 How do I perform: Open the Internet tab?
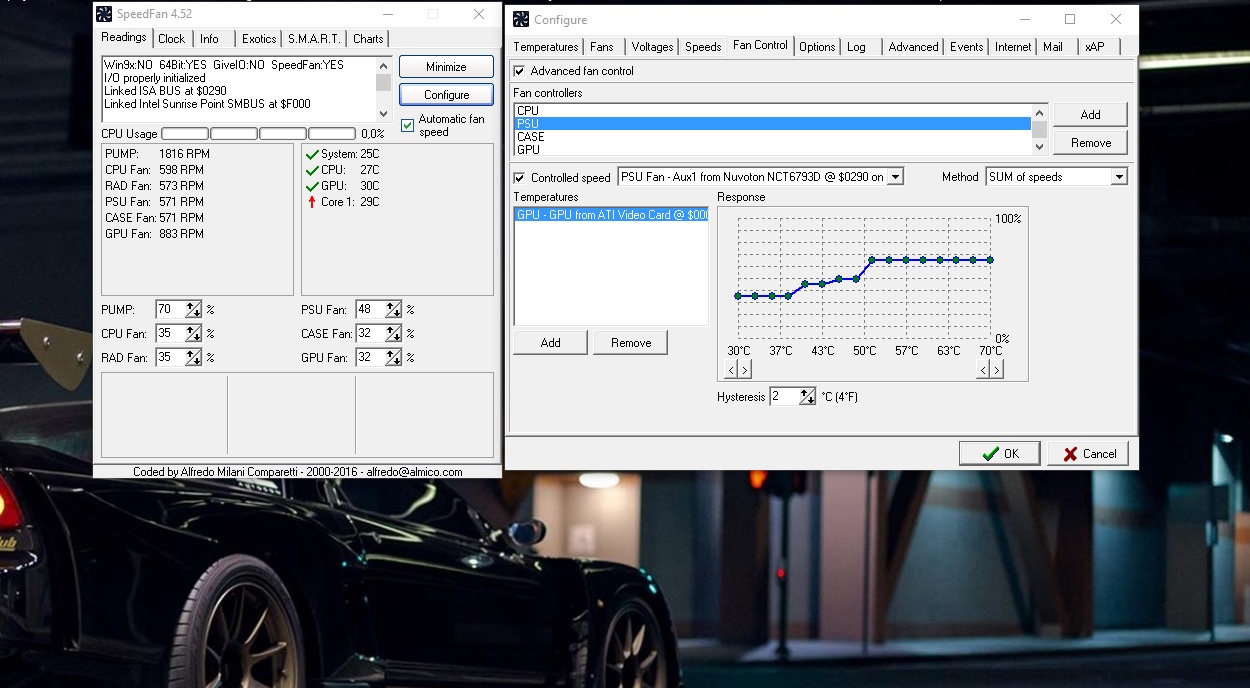click(x=1013, y=47)
